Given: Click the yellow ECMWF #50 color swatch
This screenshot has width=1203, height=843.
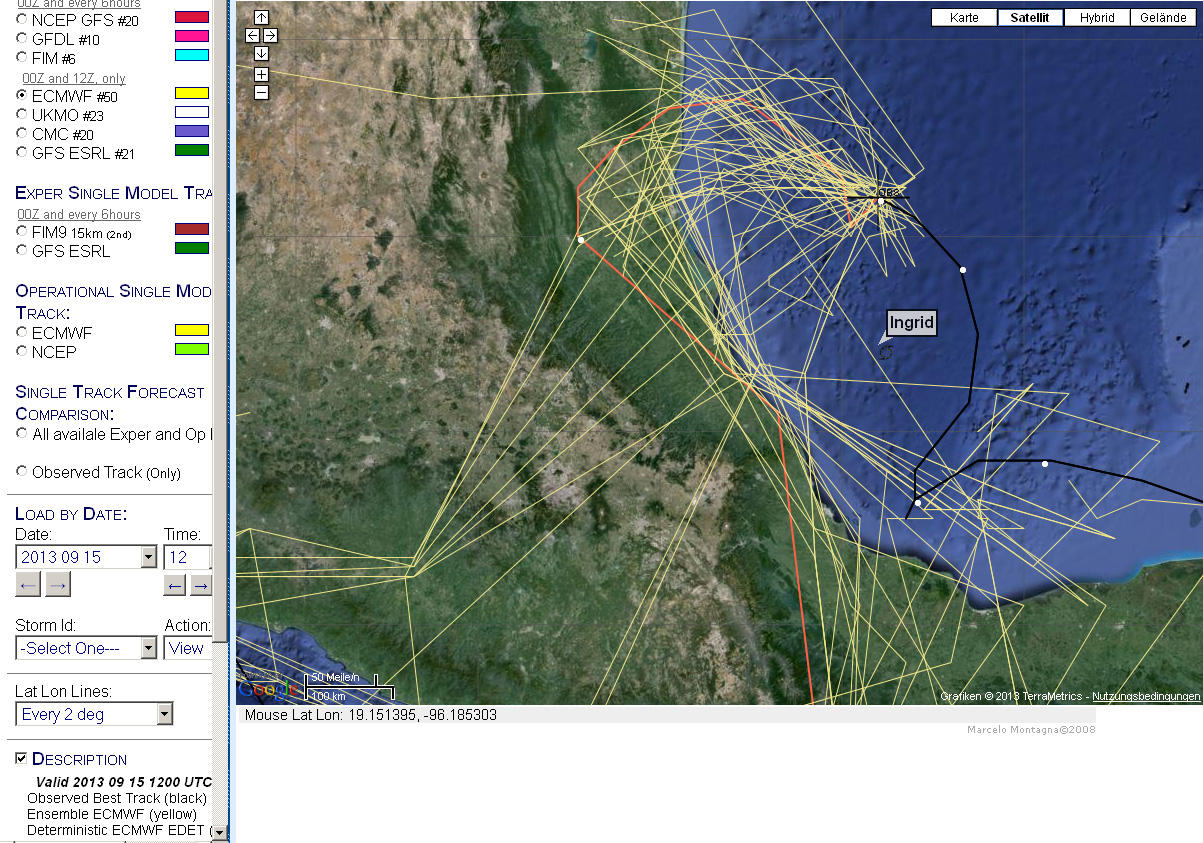Looking at the screenshot, I should point(191,94).
